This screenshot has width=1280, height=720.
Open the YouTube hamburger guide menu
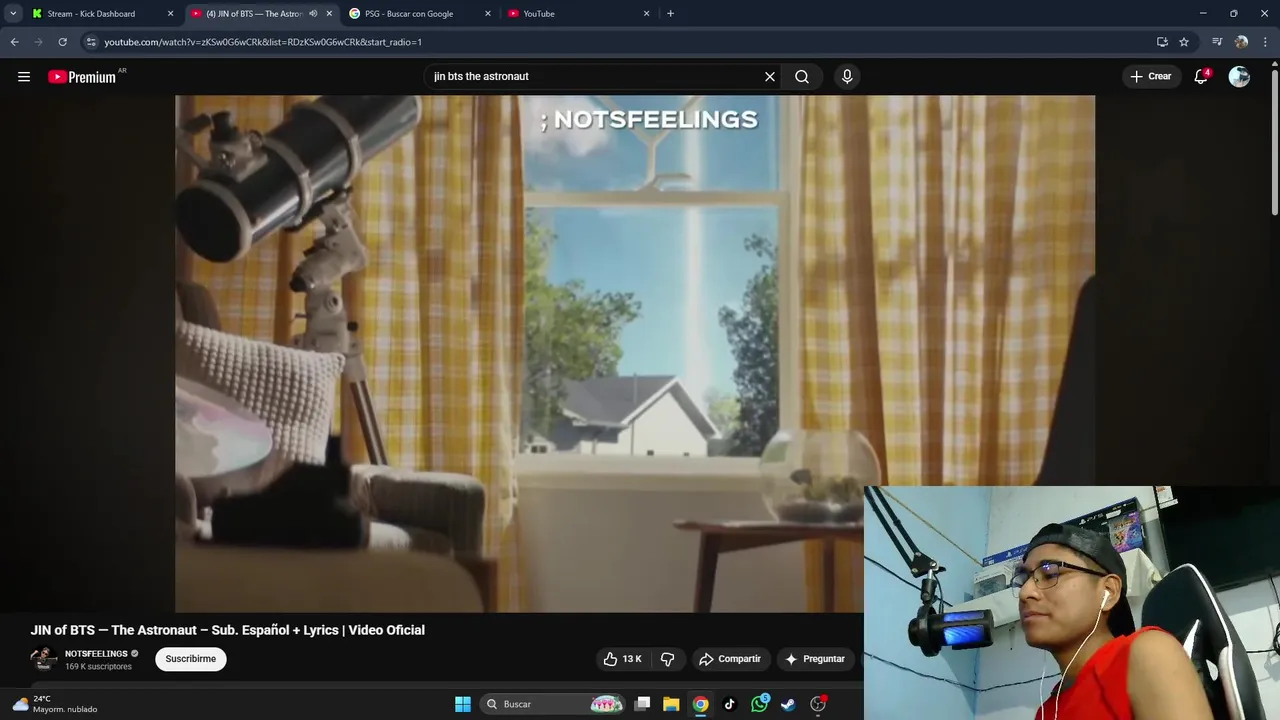24,76
